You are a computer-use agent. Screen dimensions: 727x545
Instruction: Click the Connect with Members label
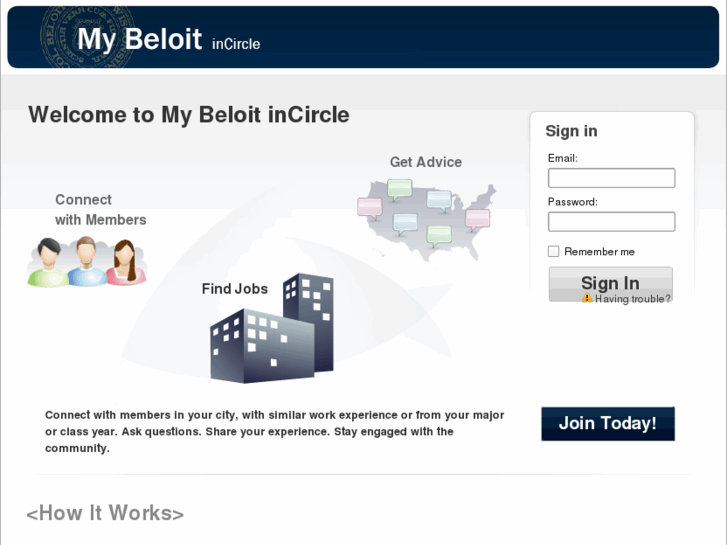[100, 210]
